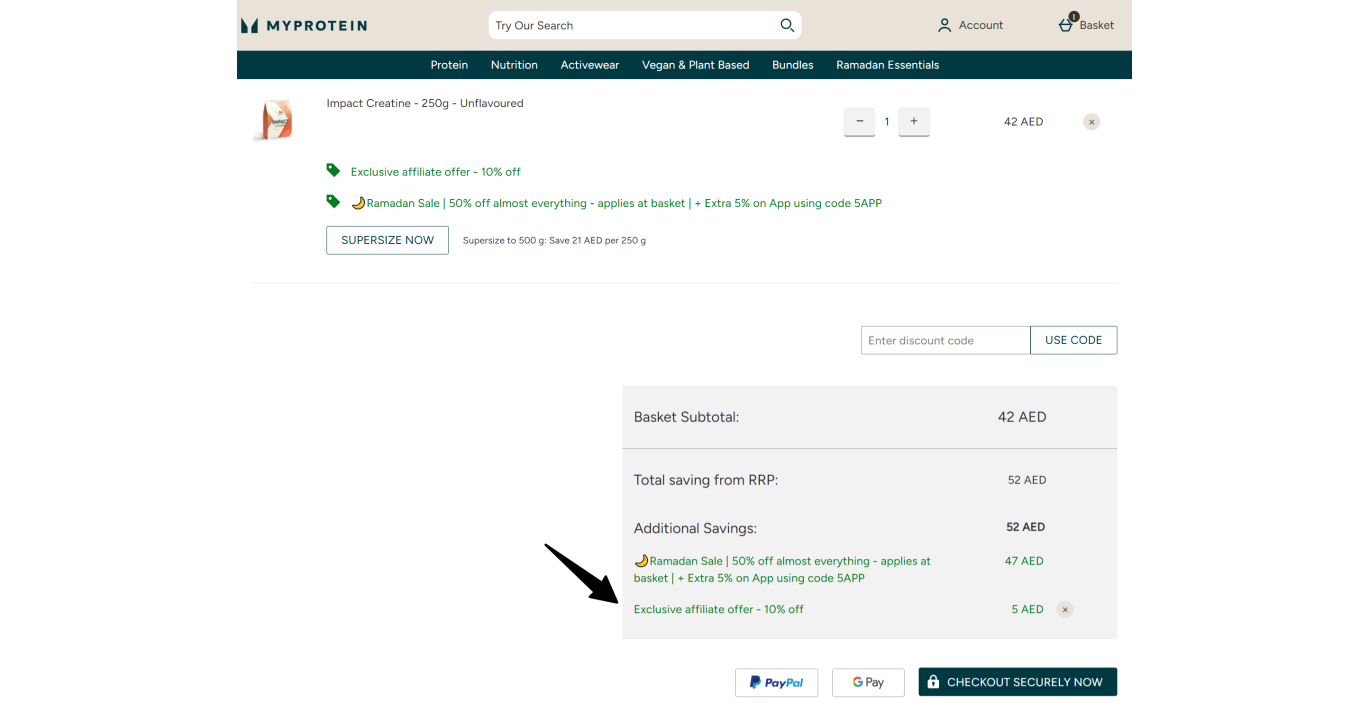Click the 5 AED affiliate saving amount

1027,609
